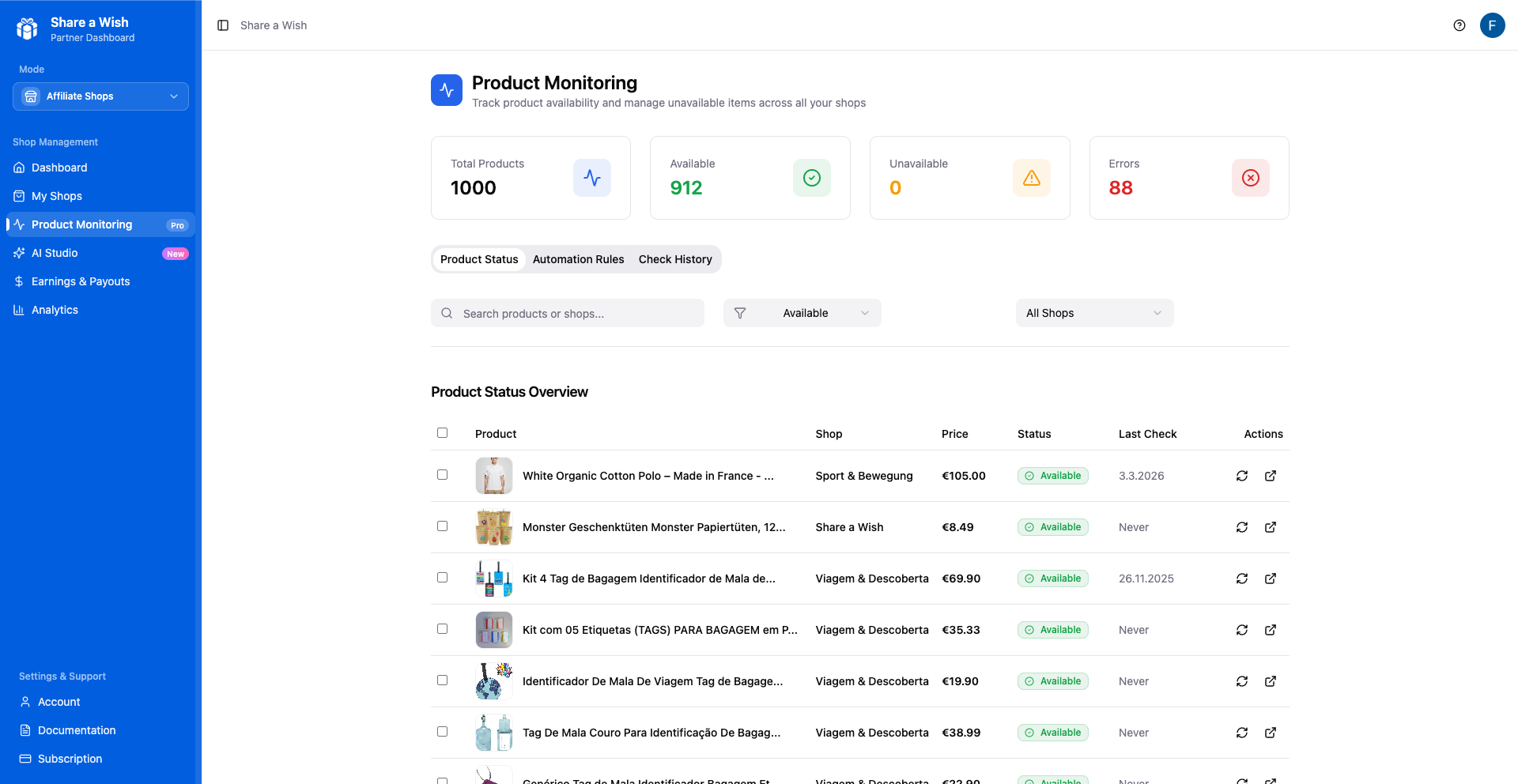Refresh Kit 4 Tag de Bagagem status
Image resolution: width=1518 pixels, height=784 pixels.
coord(1242,579)
